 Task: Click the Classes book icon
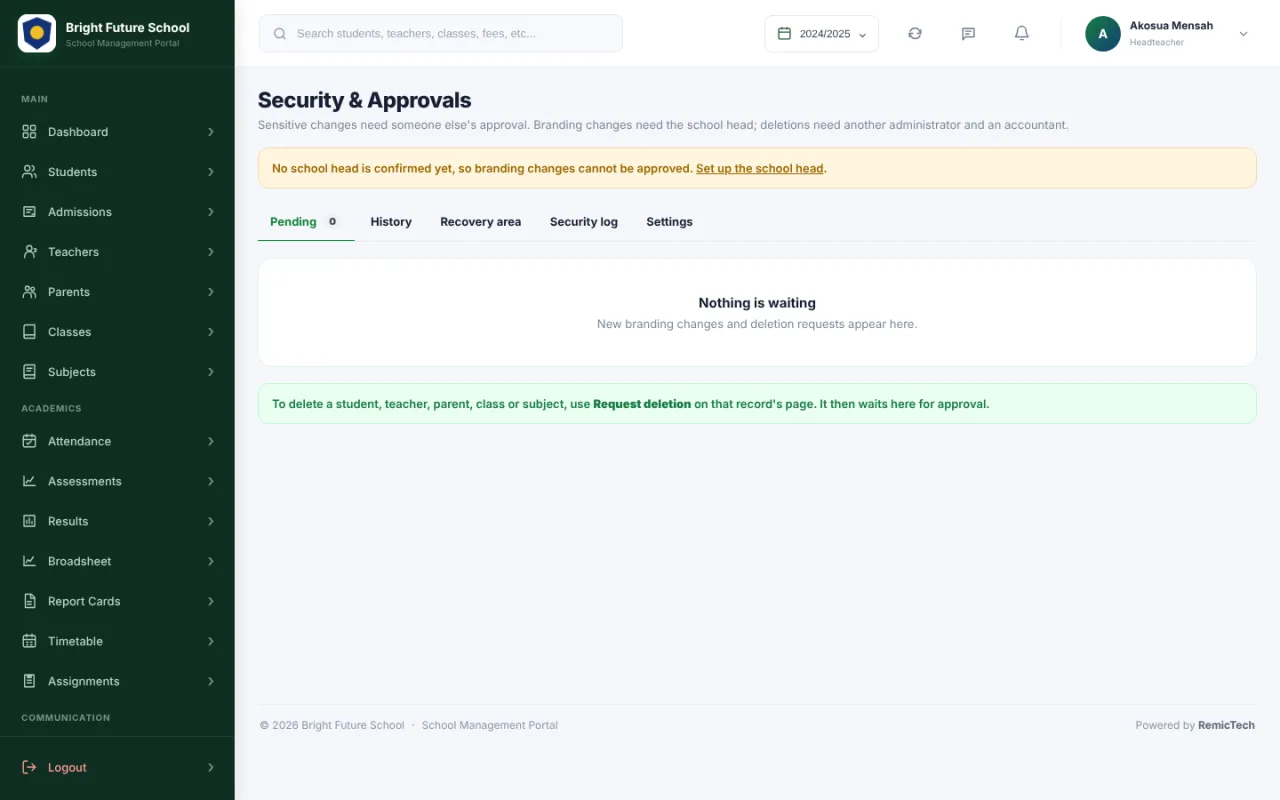pos(29,332)
